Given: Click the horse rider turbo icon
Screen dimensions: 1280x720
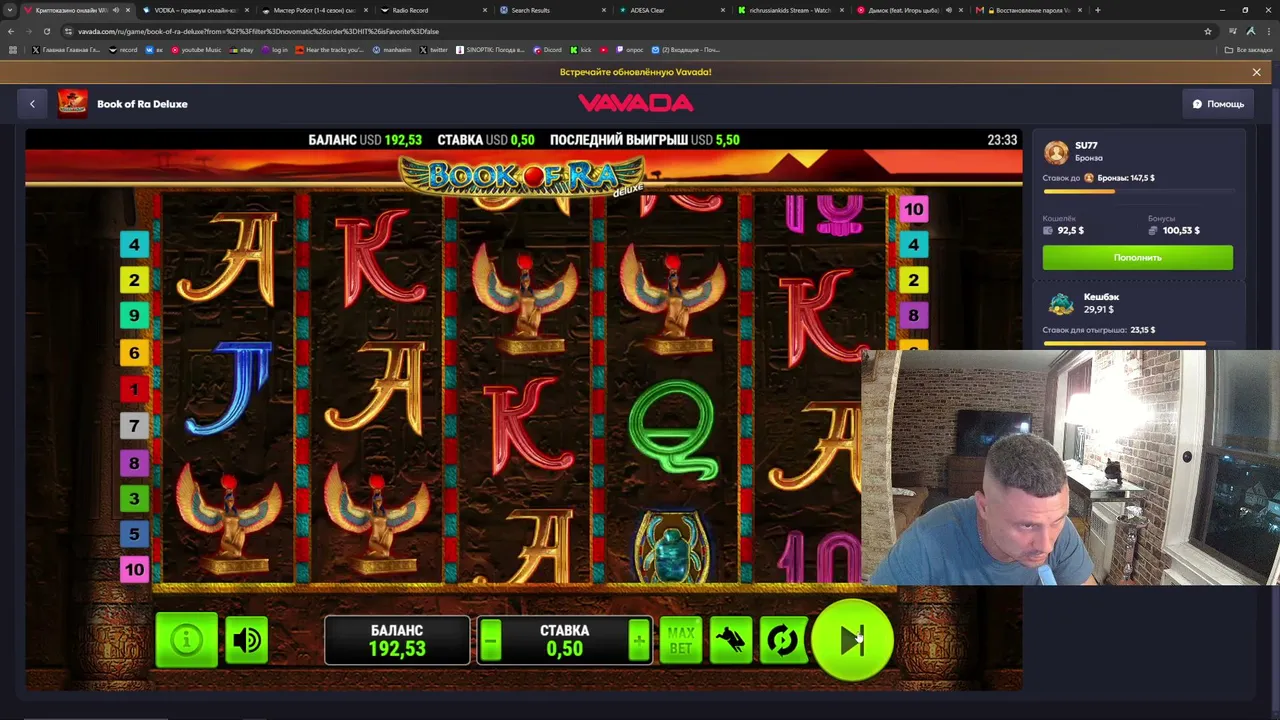Looking at the screenshot, I should [731, 641].
